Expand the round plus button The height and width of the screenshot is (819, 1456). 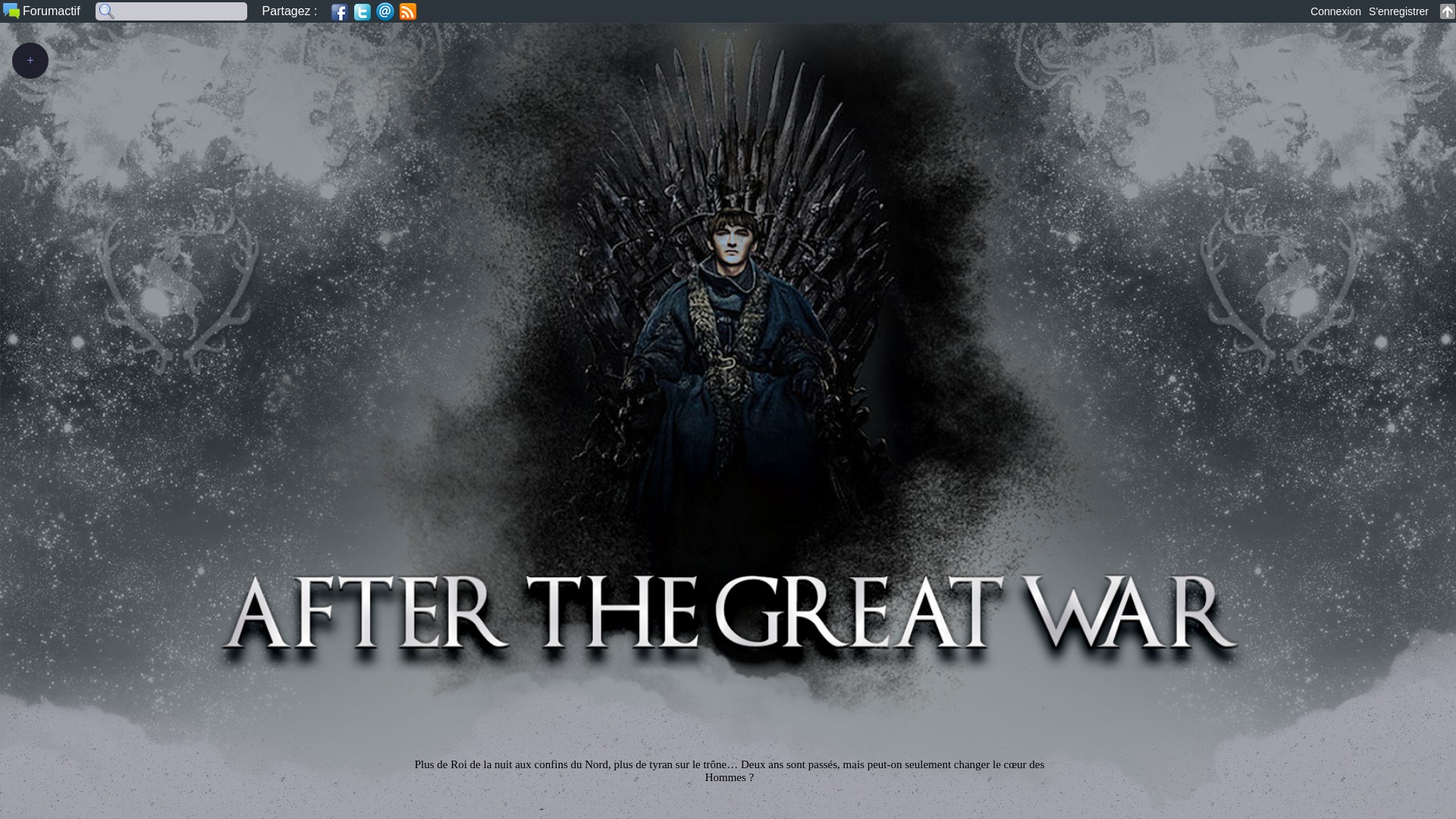coord(30,61)
